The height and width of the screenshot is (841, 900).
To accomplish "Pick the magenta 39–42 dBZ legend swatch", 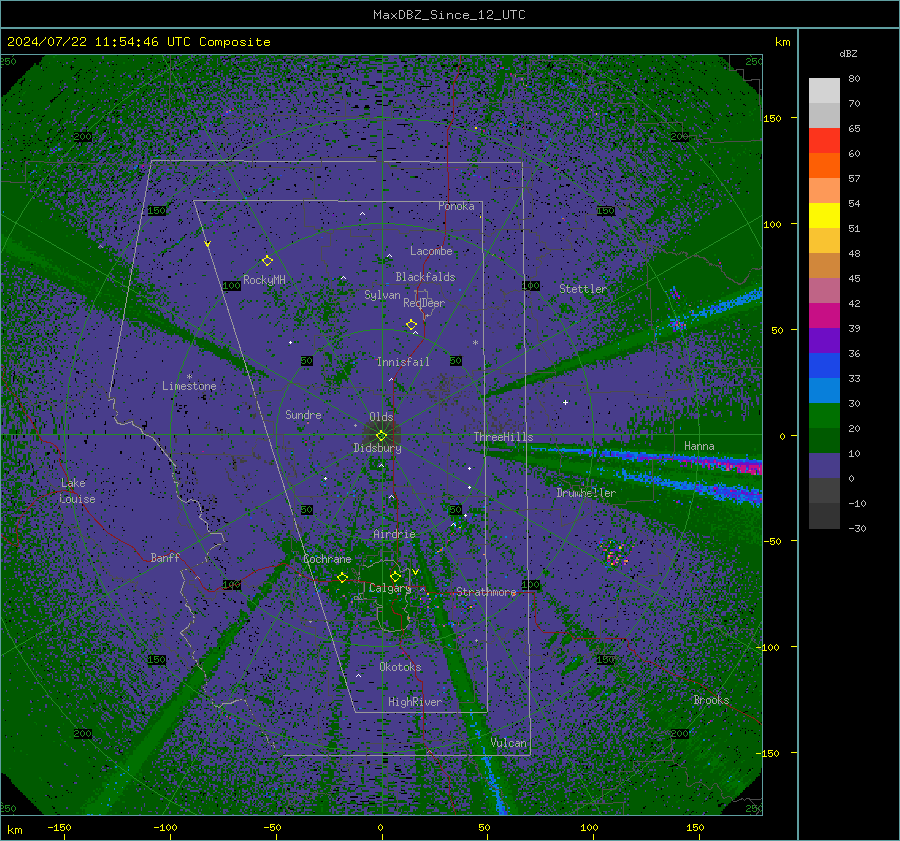I will tap(824, 316).
